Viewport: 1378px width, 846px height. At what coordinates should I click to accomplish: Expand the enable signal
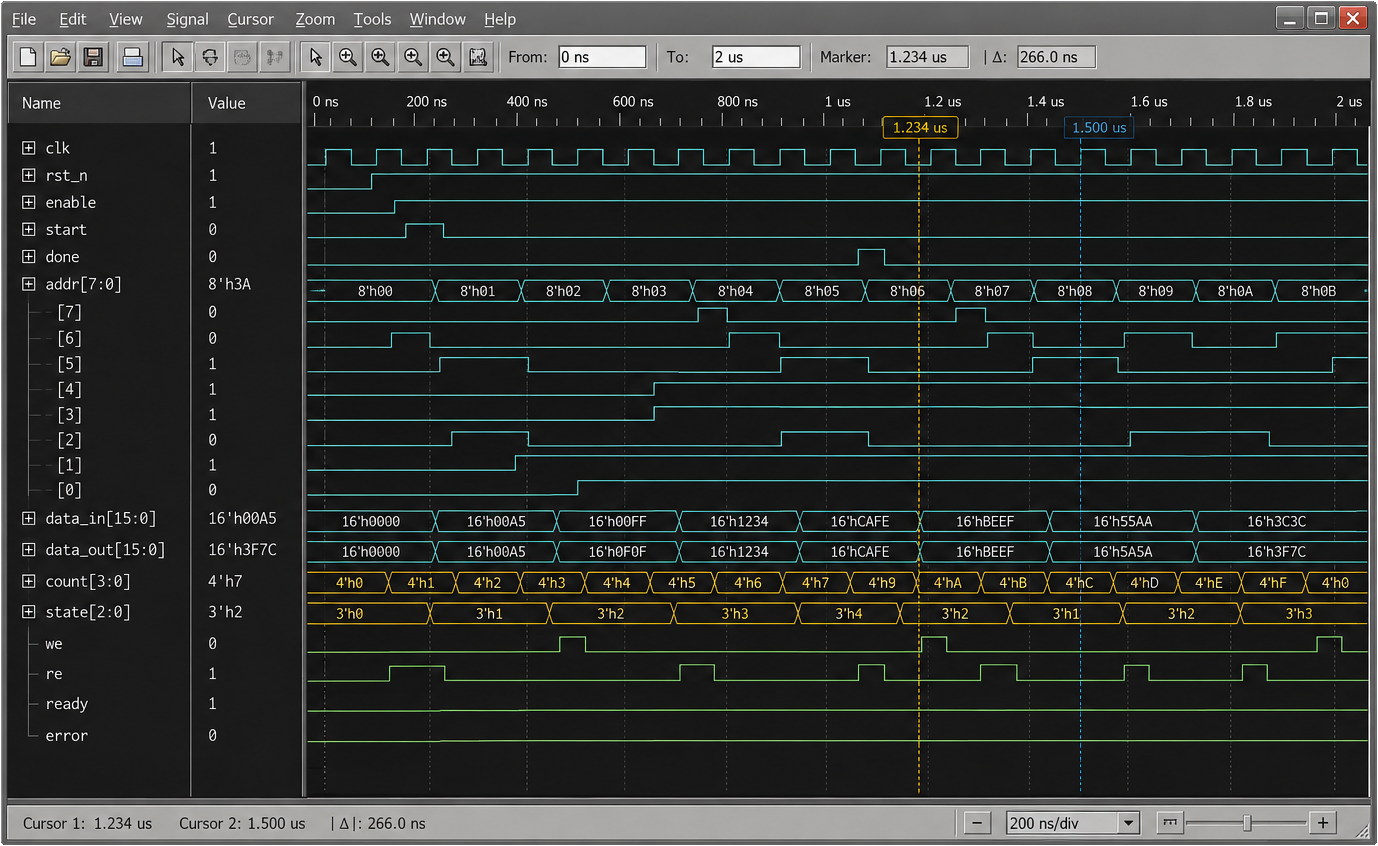click(28, 202)
